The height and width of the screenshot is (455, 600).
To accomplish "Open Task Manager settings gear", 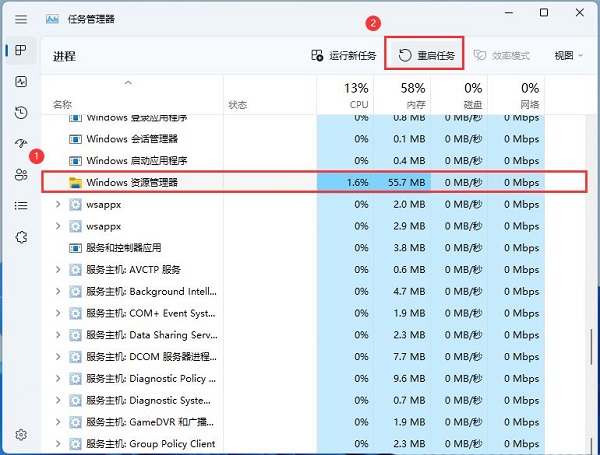I will point(21,435).
